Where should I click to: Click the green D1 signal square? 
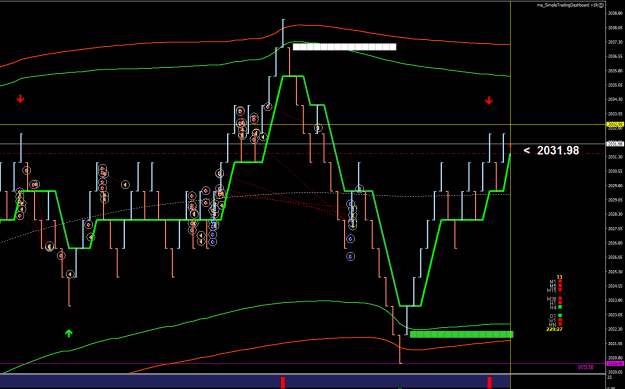(x=560, y=315)
